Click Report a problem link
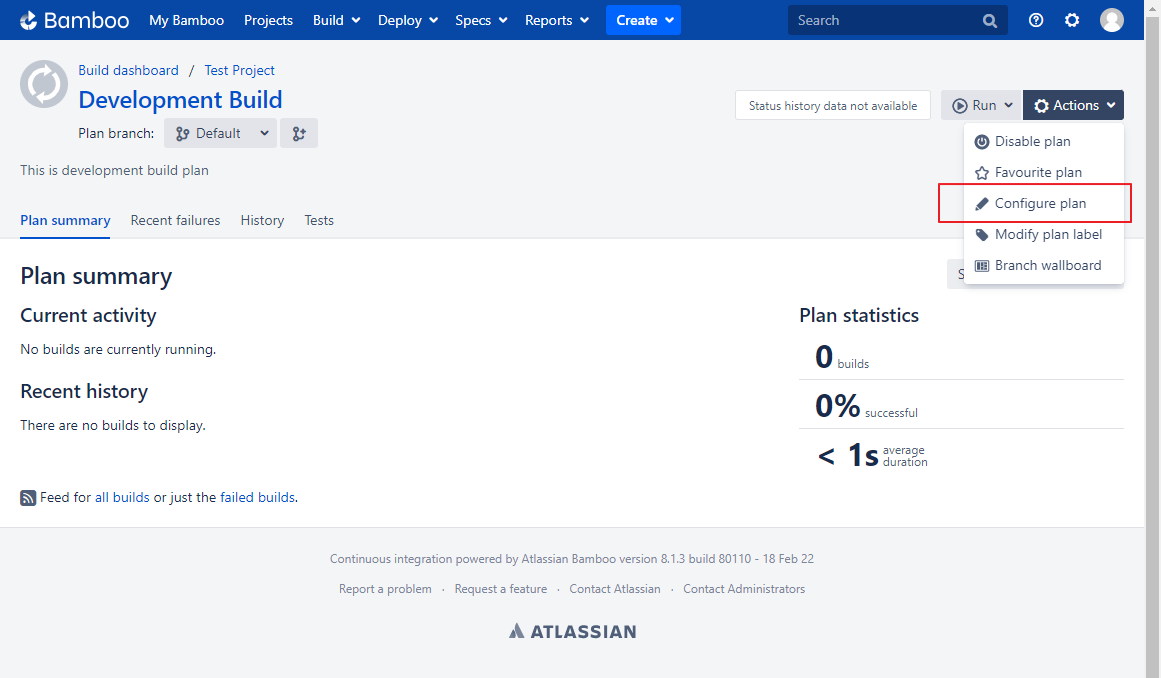1161x678 pixels. click(385, 589)
